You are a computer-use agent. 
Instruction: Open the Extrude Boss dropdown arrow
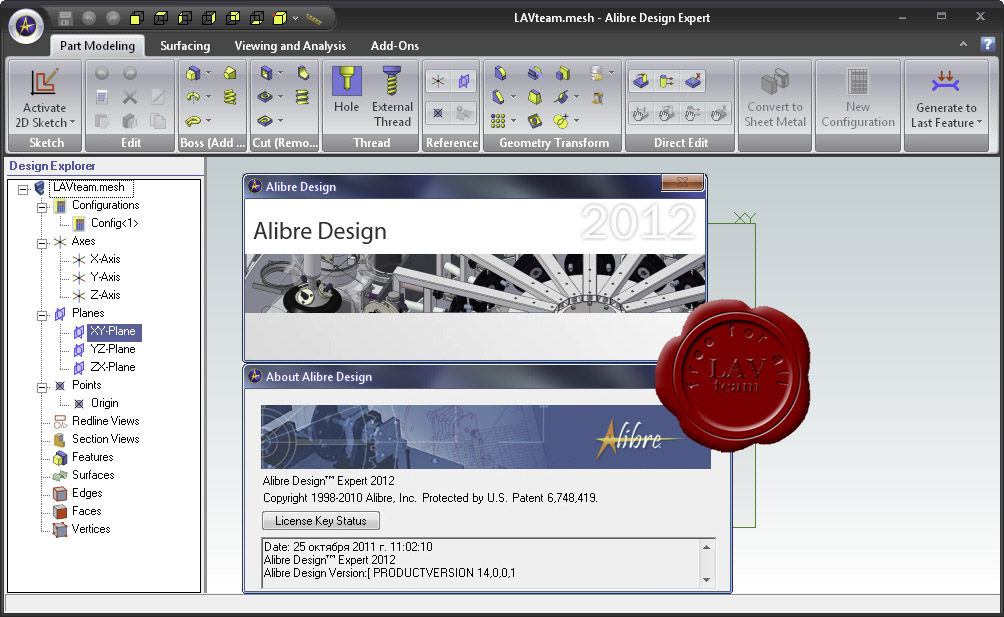pyautogui.click(x=209, y=74)
